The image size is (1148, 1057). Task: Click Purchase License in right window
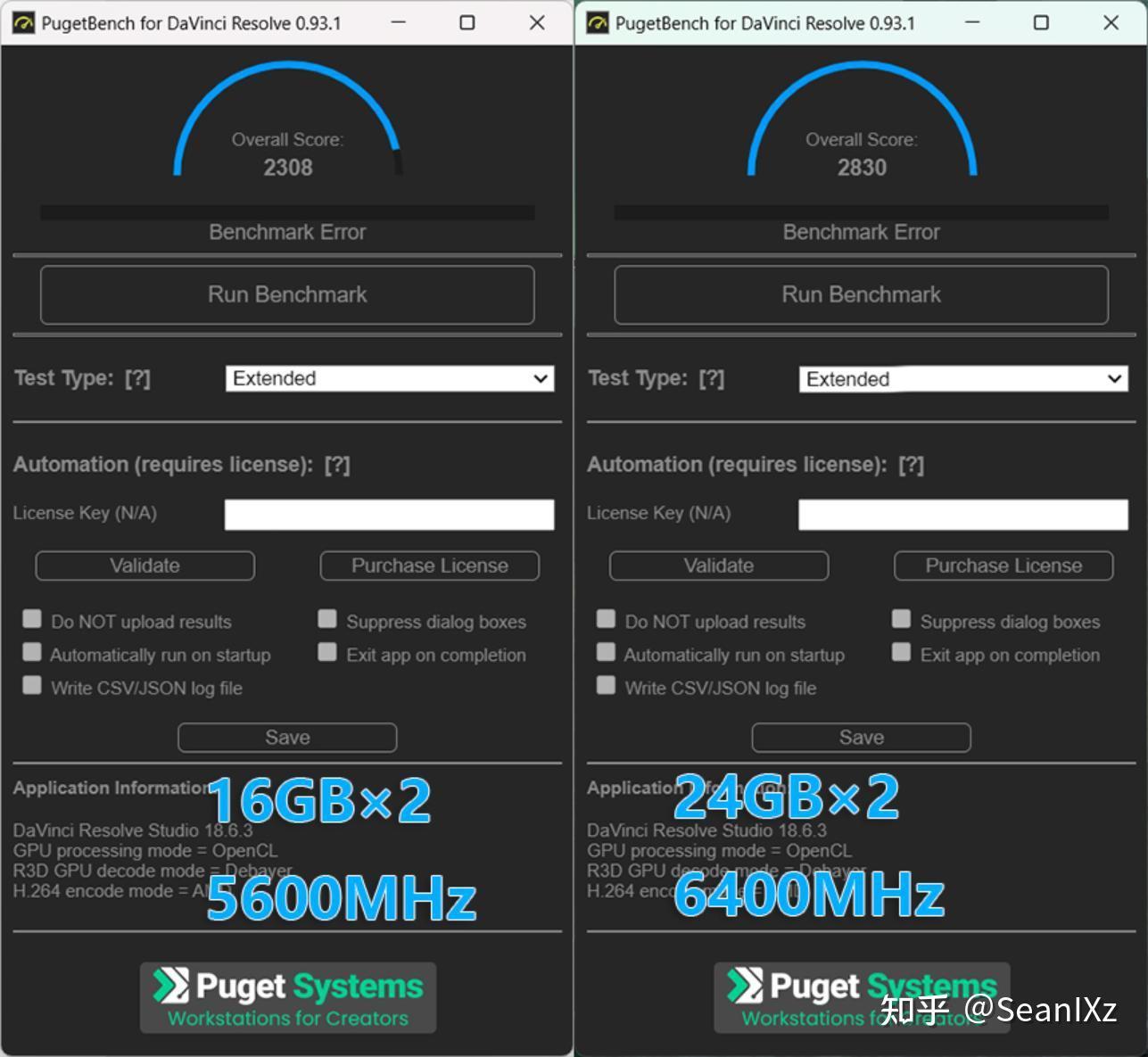[1003, 566]
